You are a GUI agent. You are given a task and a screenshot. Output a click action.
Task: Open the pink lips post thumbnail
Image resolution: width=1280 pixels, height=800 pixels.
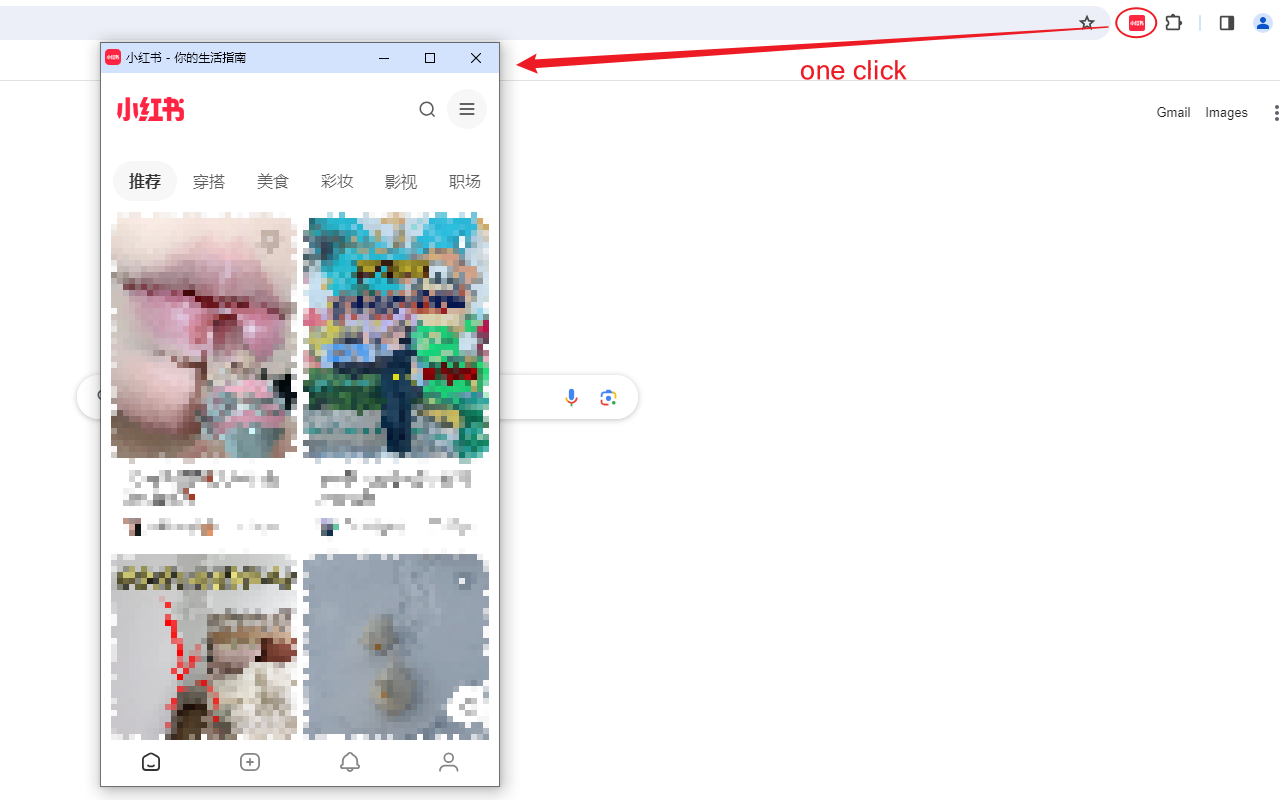204,335
